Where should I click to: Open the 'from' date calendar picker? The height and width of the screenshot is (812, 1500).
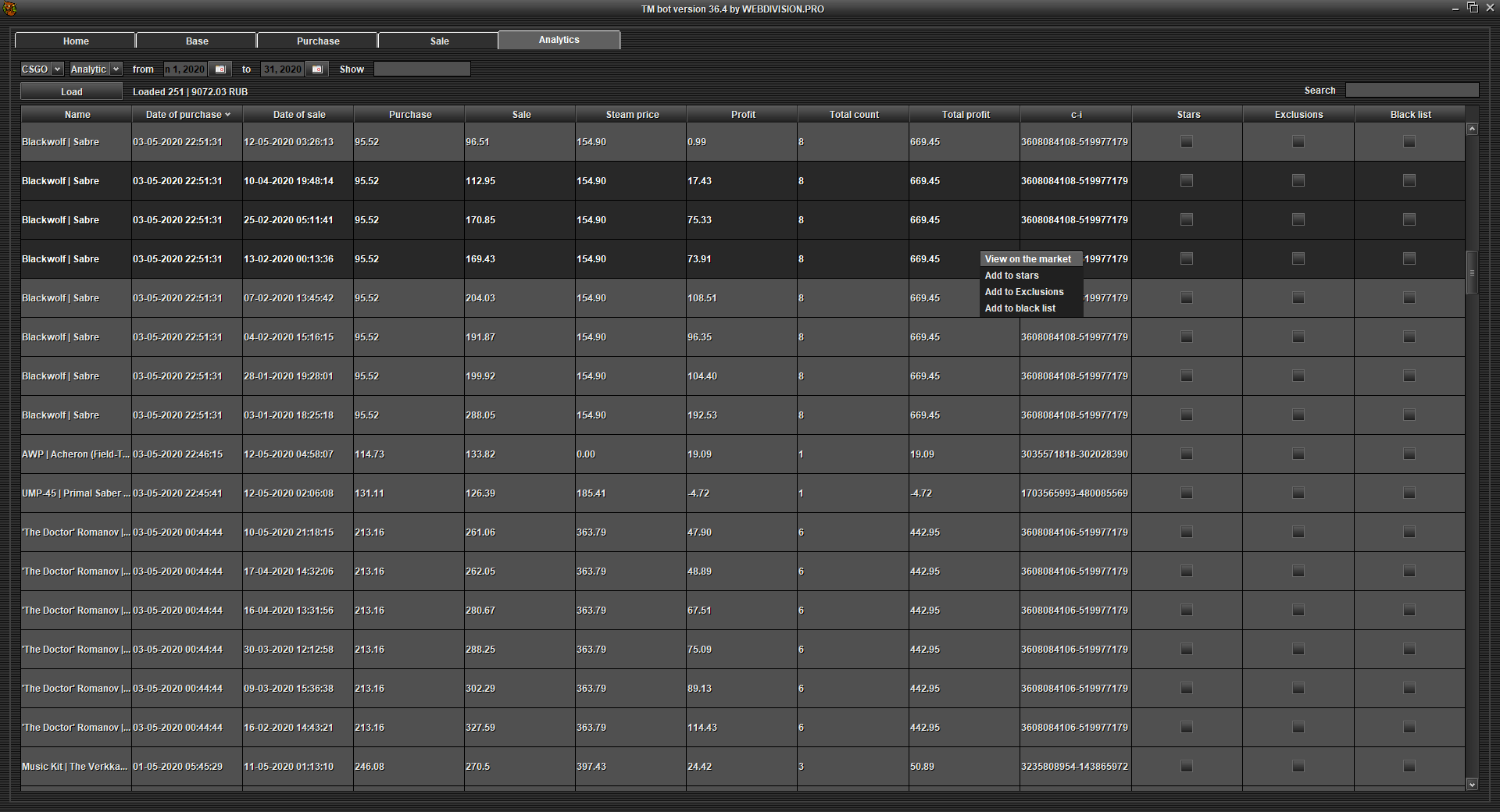tap(220, 69)
